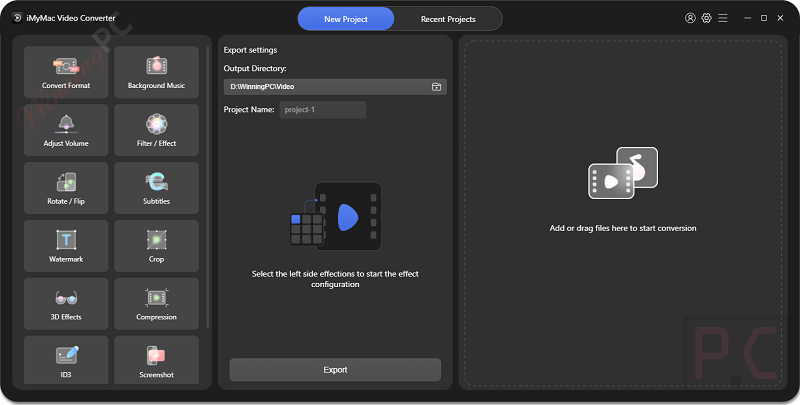This screenshot has height=405, width=800.
Task: Click the 'Project Name:' label
Action: point(248,110)
